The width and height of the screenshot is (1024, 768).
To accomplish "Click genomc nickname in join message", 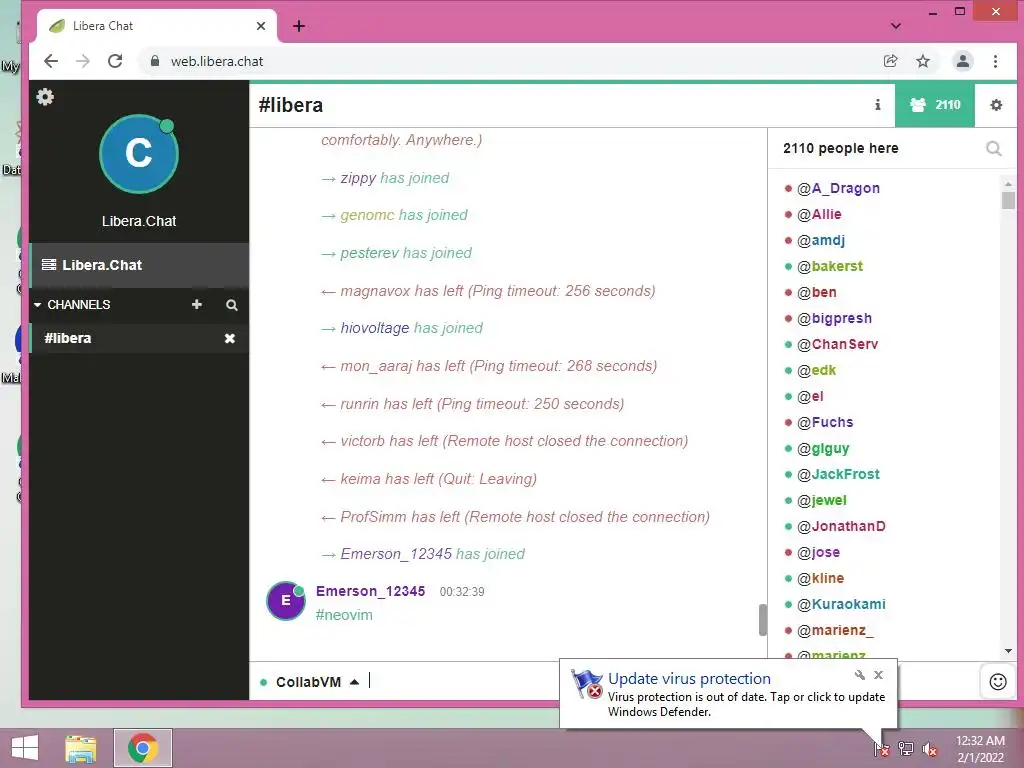I will coord(367,216).
